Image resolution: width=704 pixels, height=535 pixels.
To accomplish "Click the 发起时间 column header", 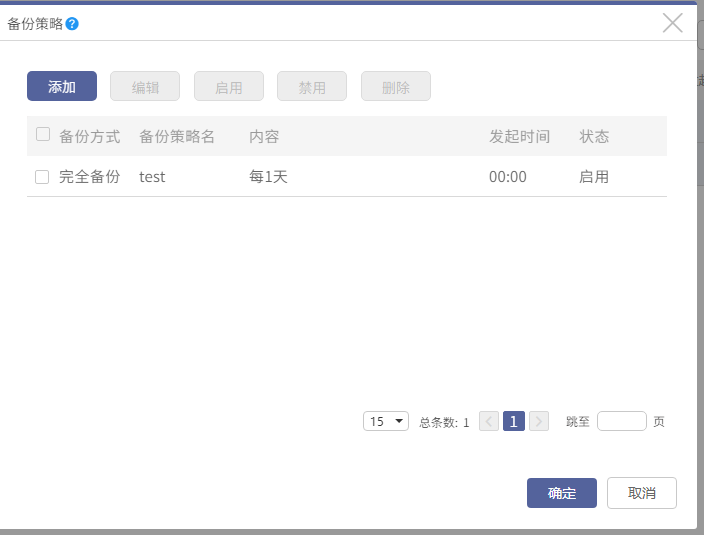I will [519, 136].
